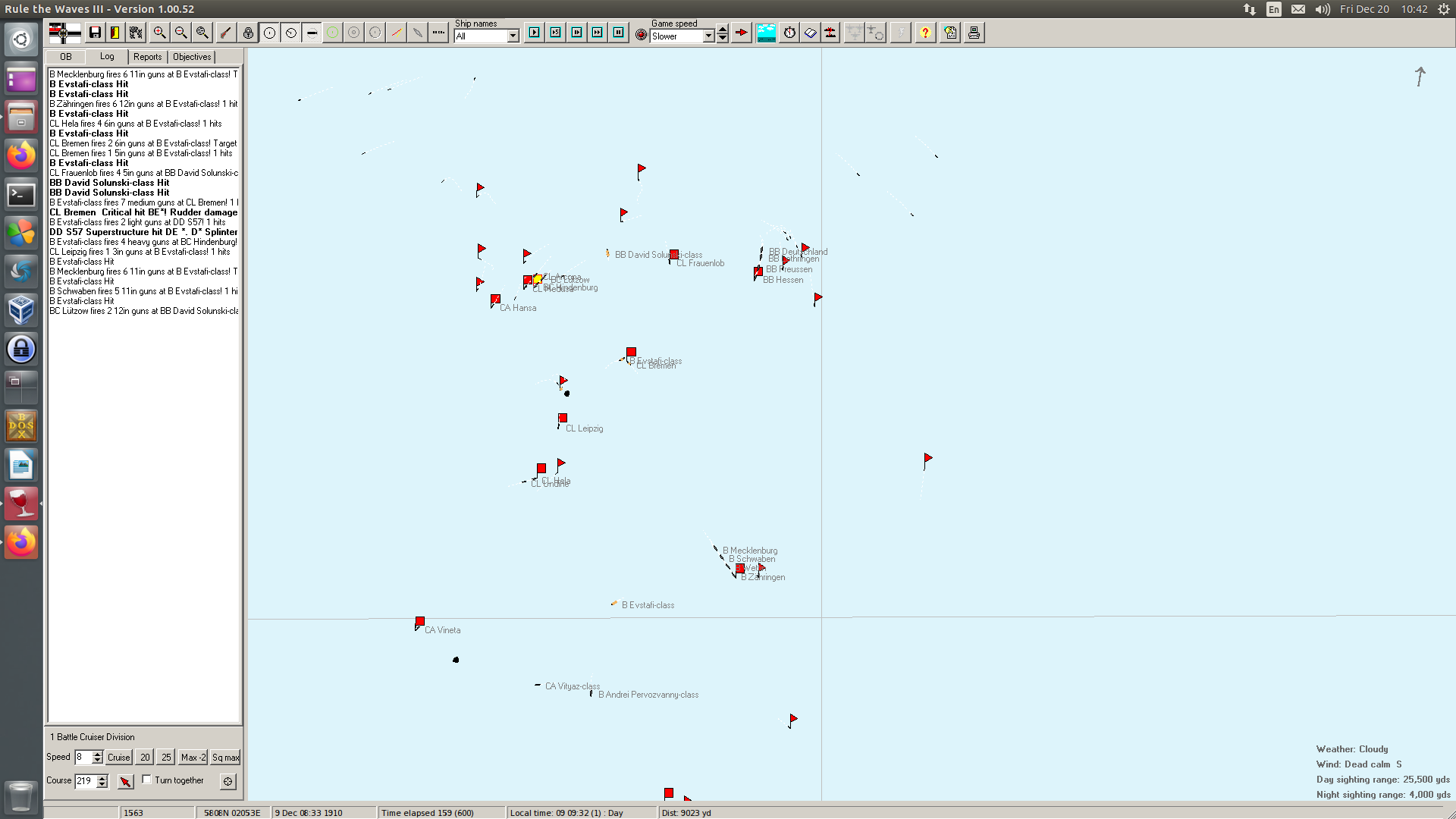This screenshot has width=1456, height=819.
Task: Click the sinking ship icon
Action: (831, 33)
